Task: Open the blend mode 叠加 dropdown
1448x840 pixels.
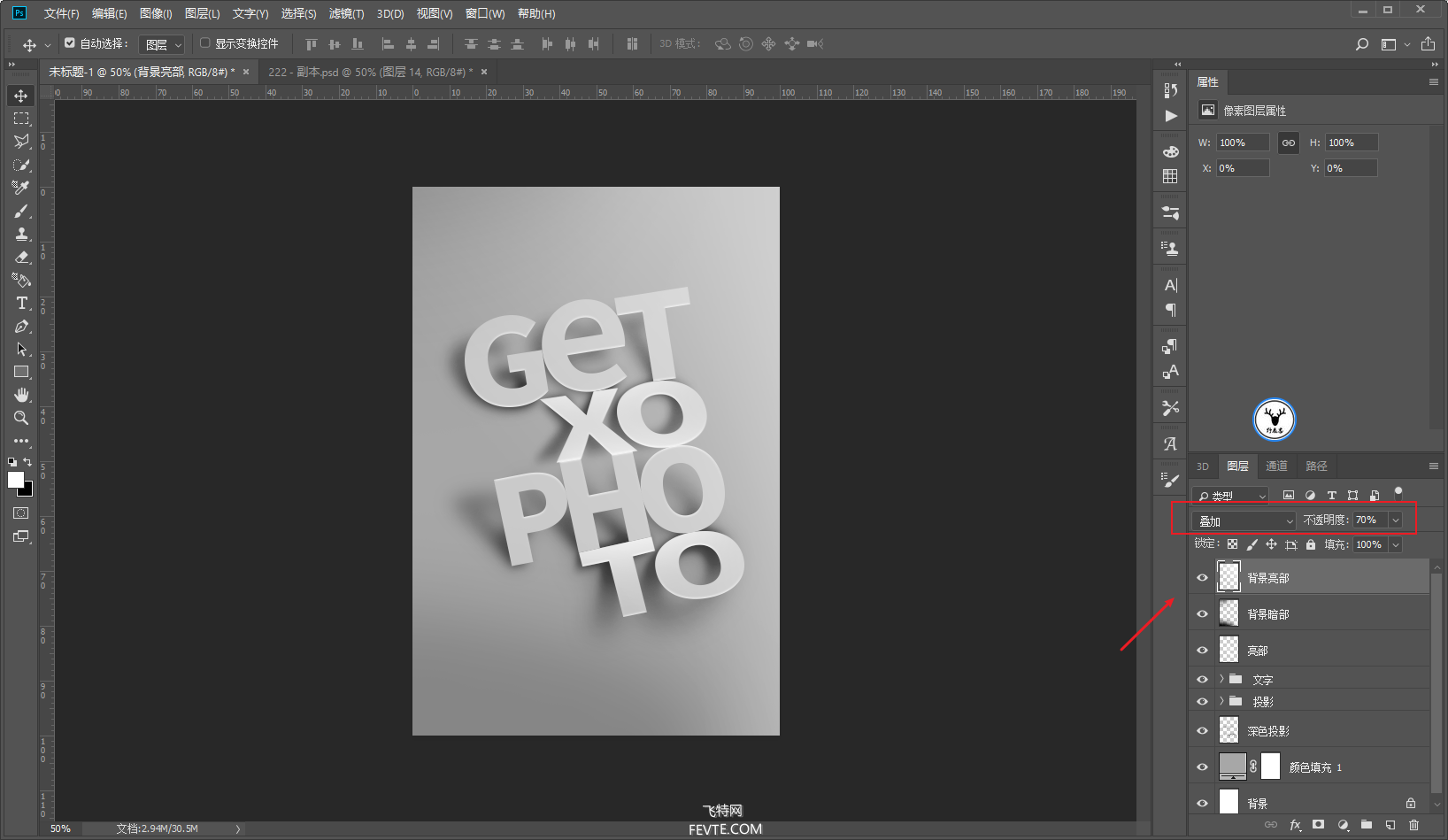Action: pyautogui.click(x=1244, y=520)
